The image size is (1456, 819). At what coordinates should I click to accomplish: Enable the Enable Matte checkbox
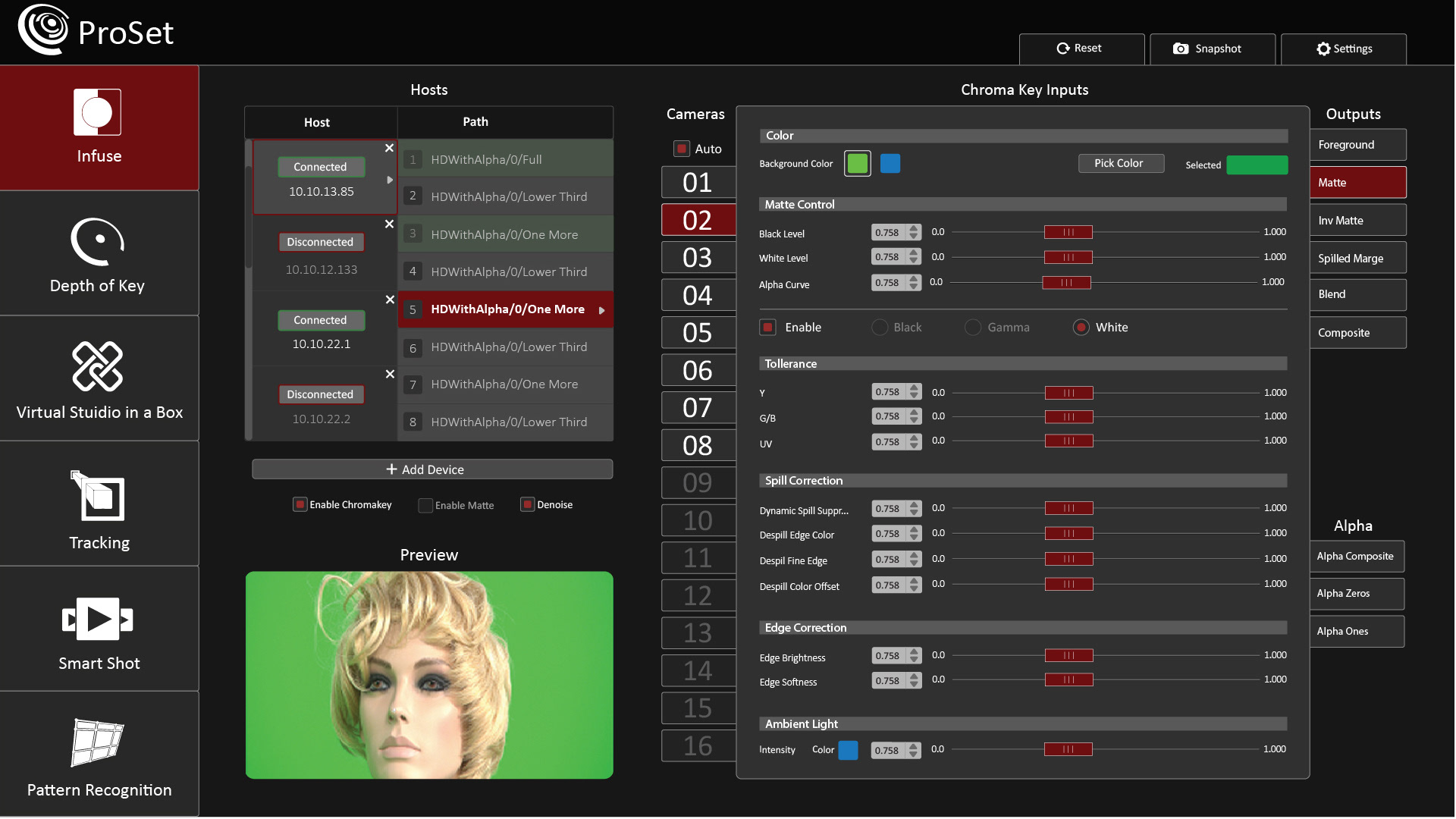click(425, 505)
